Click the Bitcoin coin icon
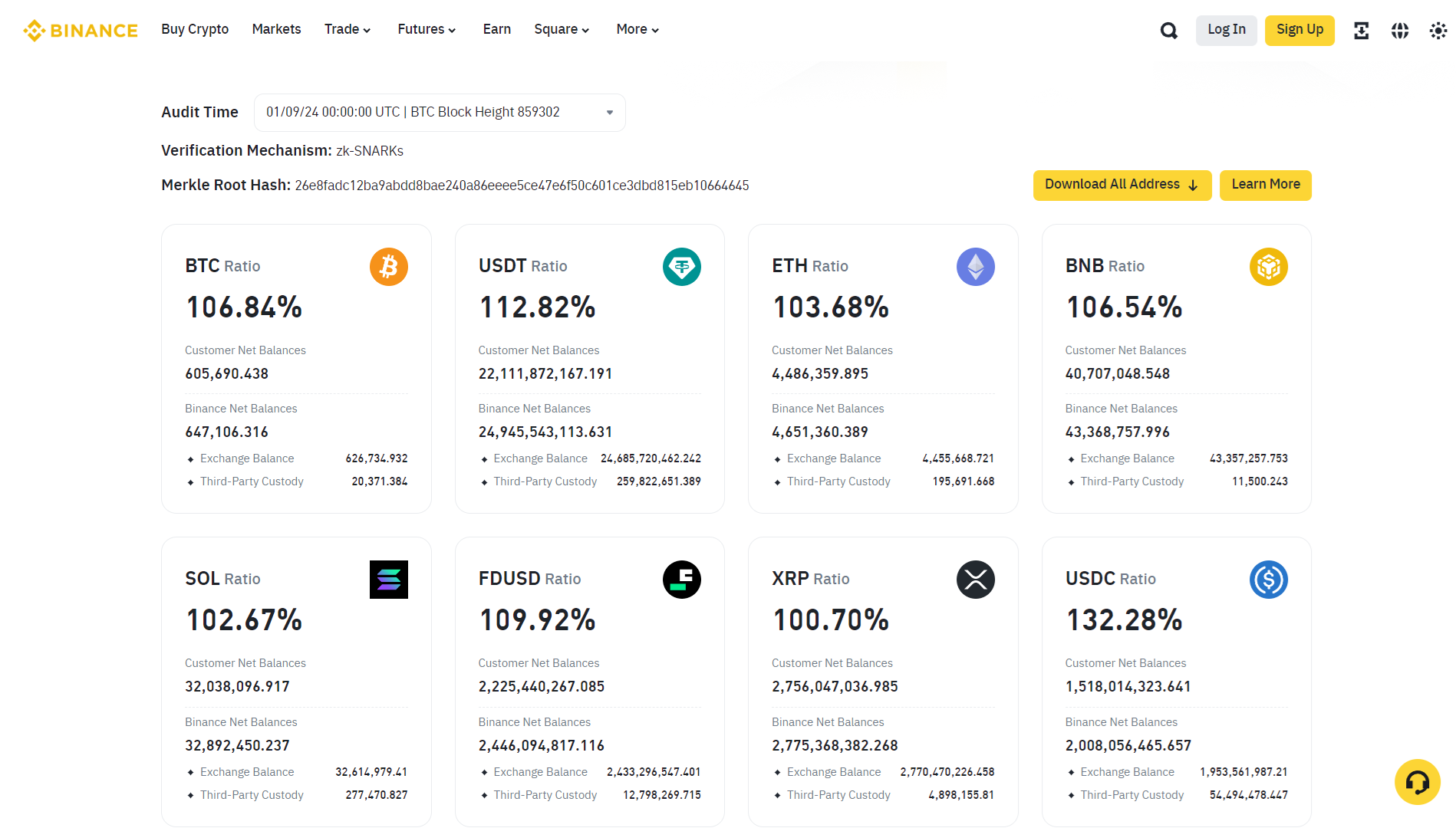Screen dimensions: 1456x828 coord(389,267)
